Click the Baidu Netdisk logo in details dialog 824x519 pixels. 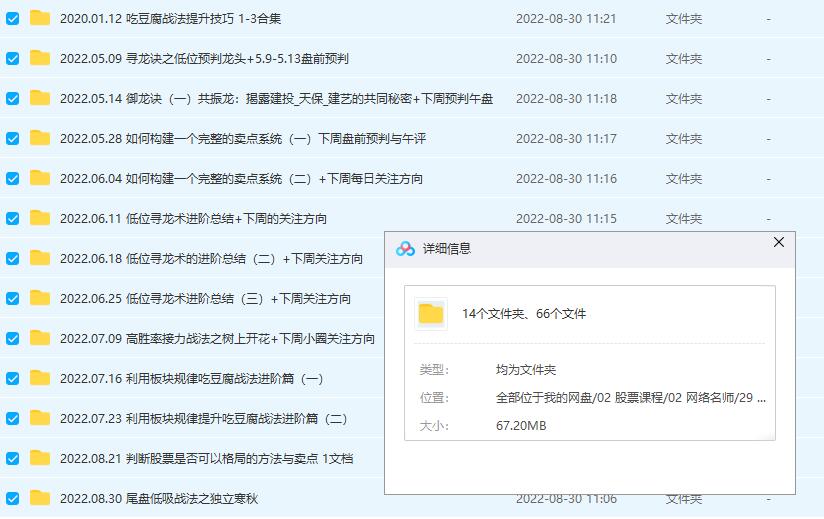[405, 249]
